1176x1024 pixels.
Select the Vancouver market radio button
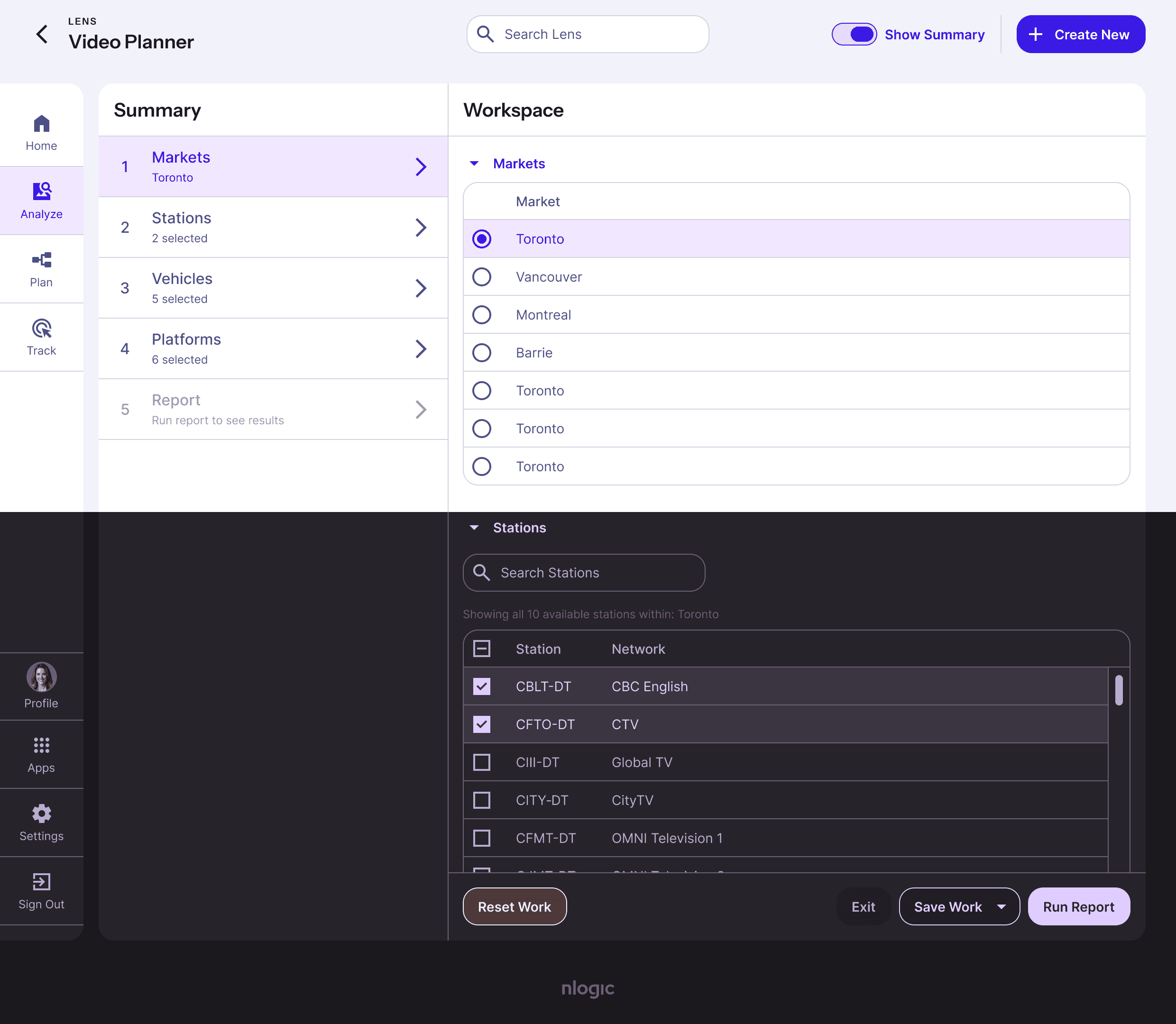point(482,277)
